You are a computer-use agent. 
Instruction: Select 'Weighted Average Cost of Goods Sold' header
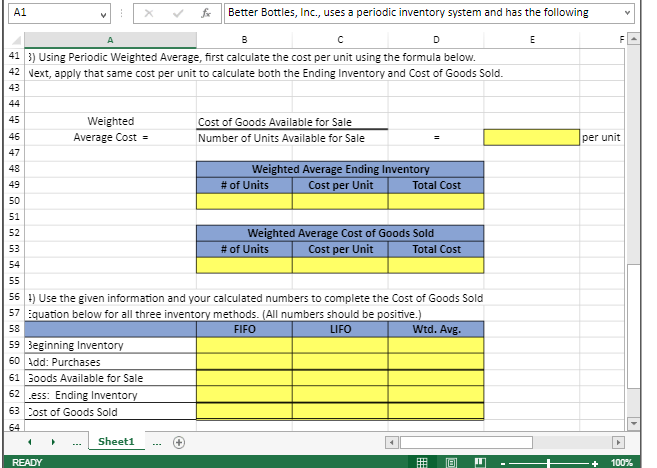340,233
